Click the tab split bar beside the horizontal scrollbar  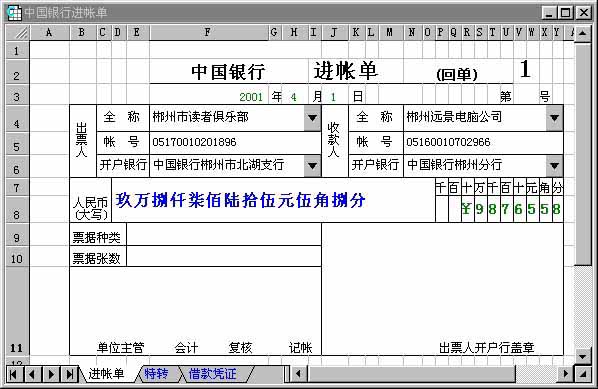coord(288,374)
